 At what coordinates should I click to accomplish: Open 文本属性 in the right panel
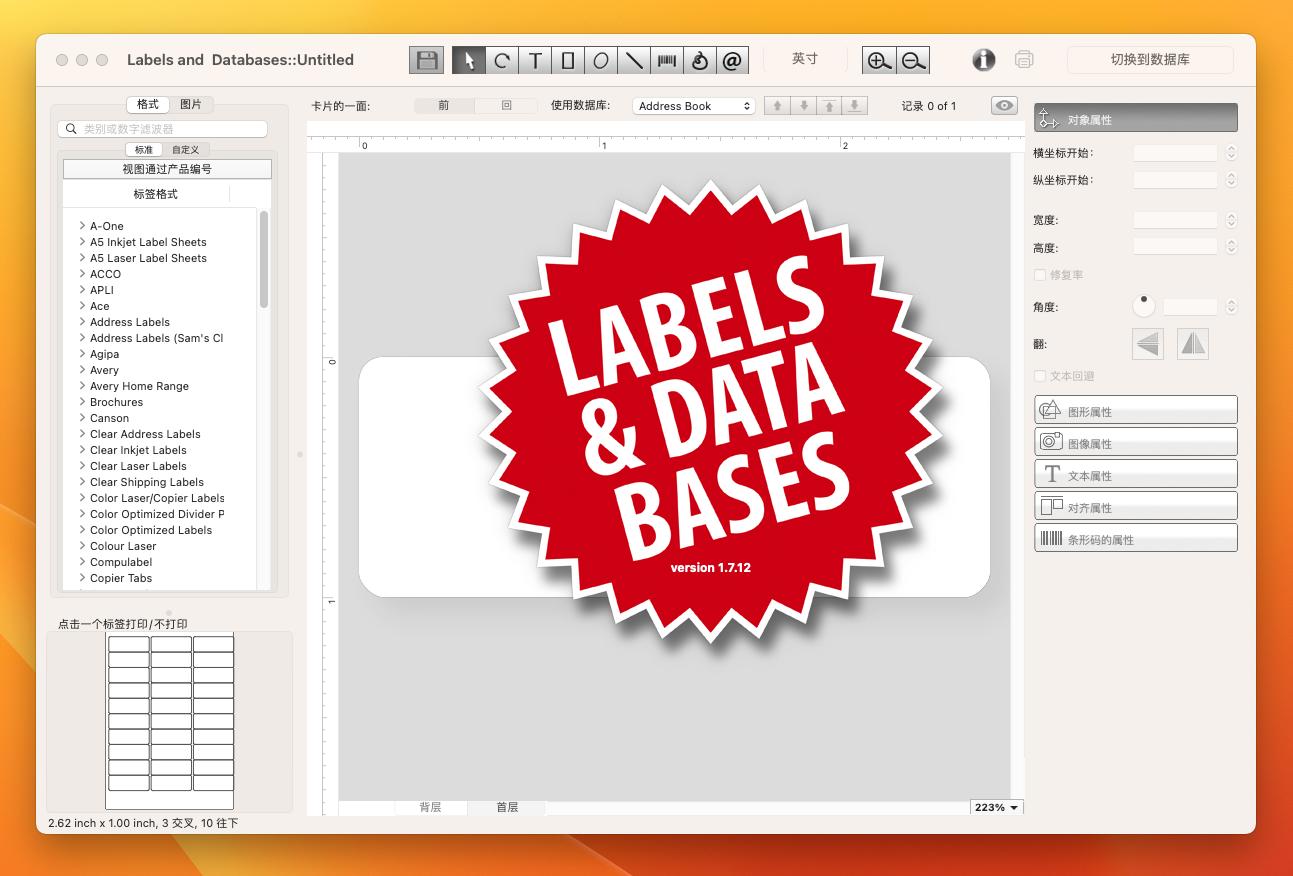1135,473
